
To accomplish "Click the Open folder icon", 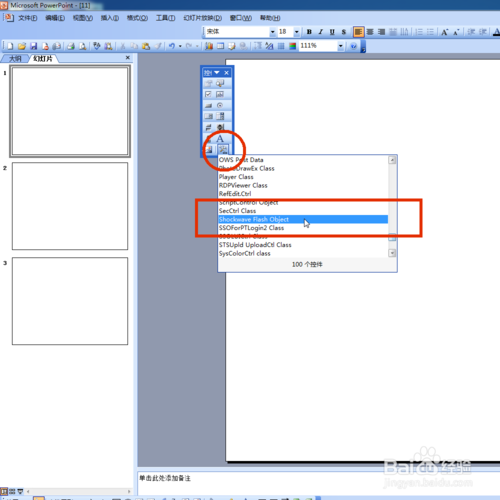I will pyautogui.click(x=22, y=46).
